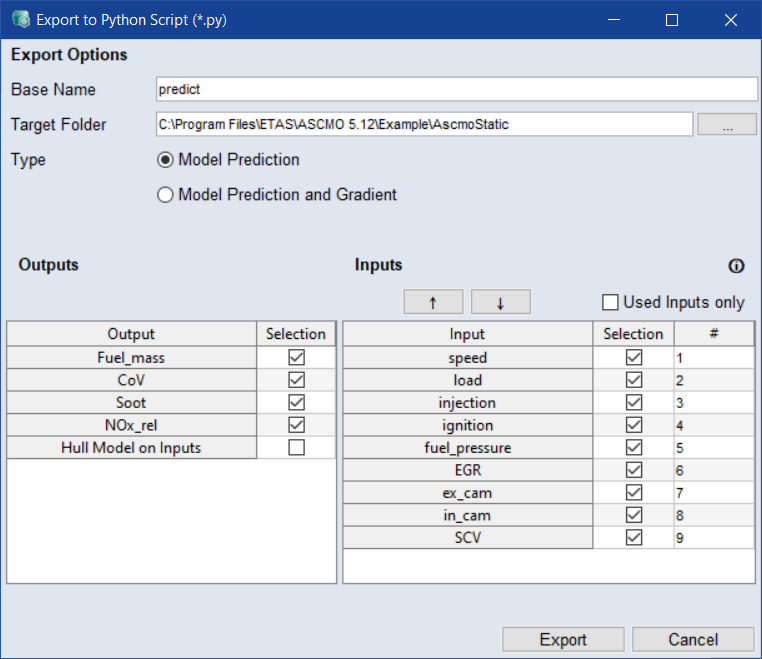Viewport: 762px width, 659px height.
Task: Open target folder browse button (...)
Action: tap(726, 125)
